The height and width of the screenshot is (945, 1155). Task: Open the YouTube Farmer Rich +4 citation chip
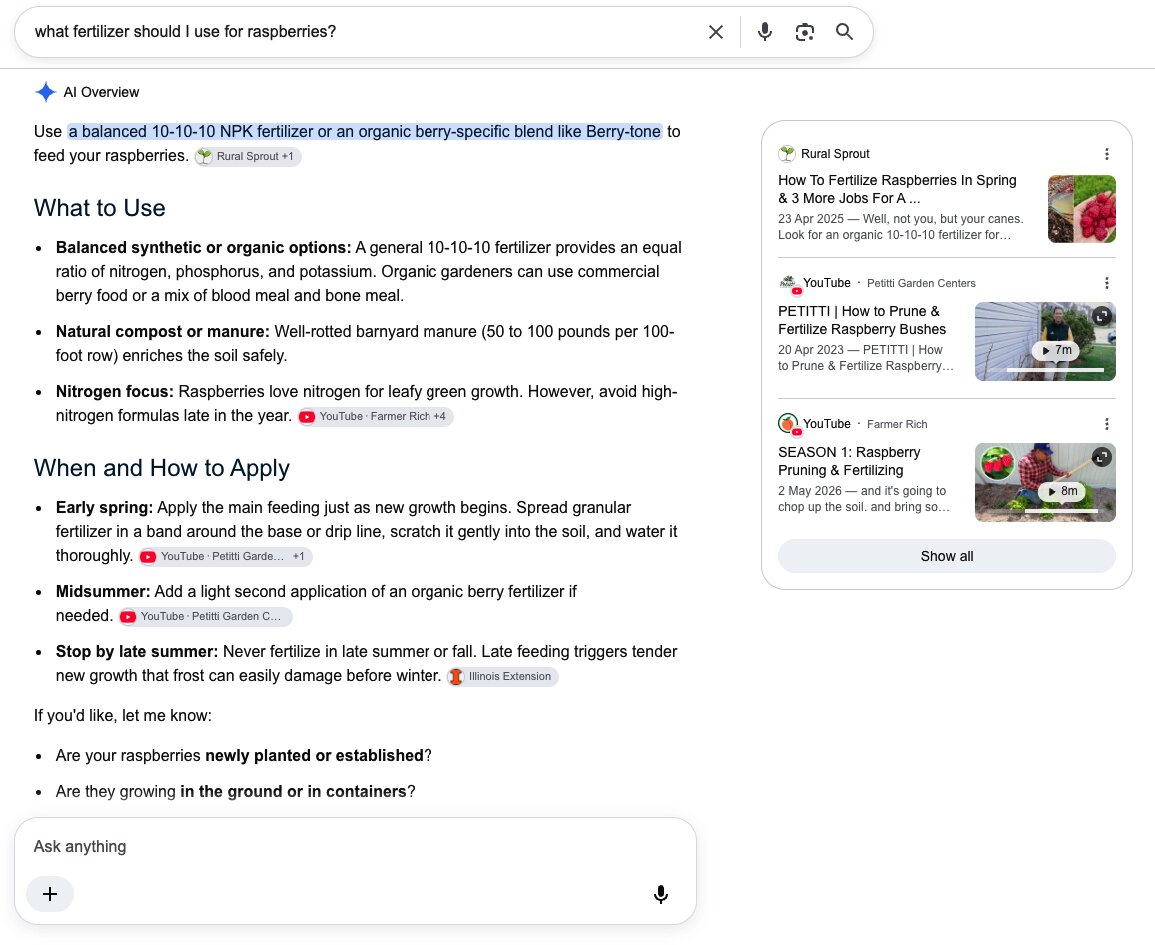[x=376, y=416]
